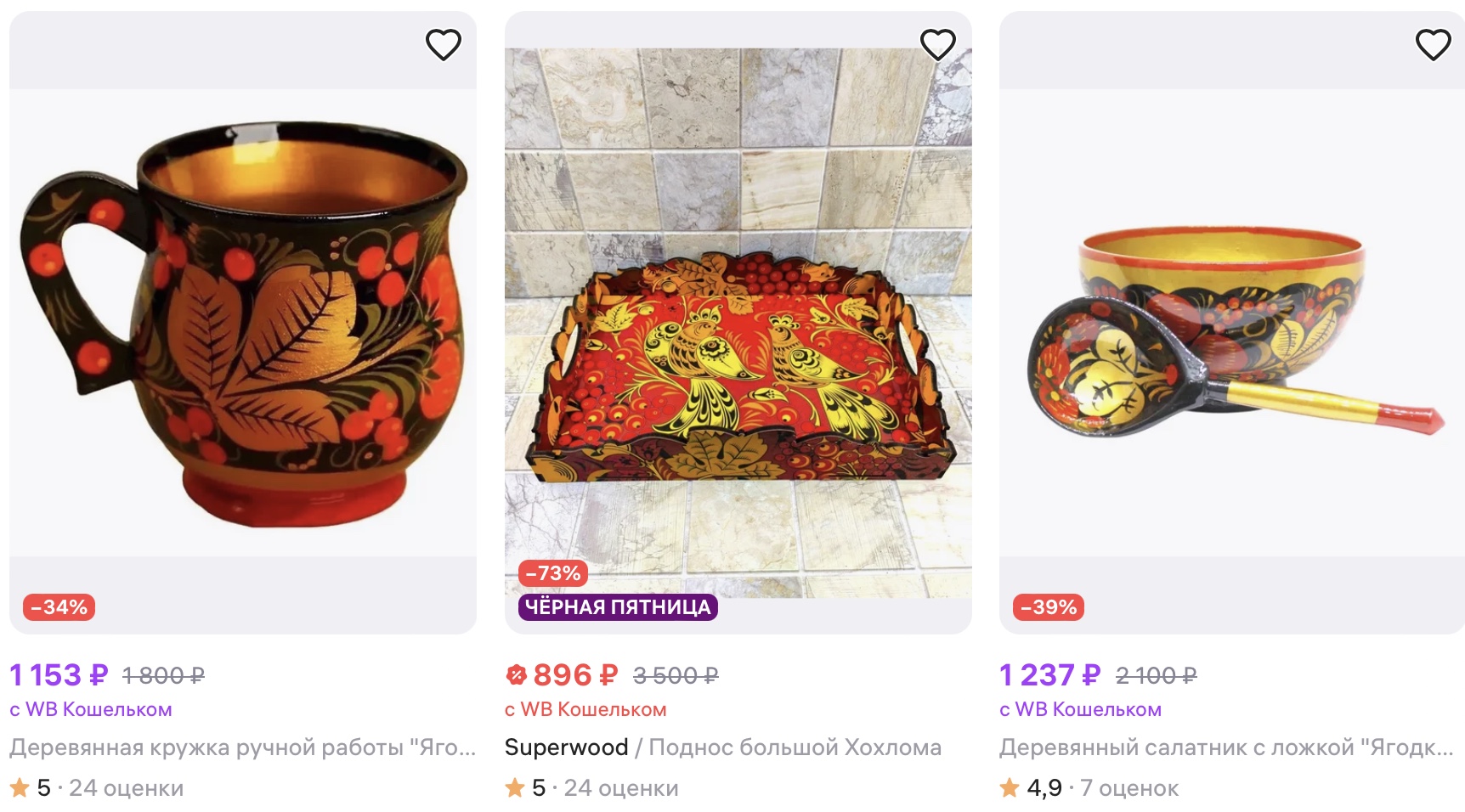
Task: Add the Khokhloma tray to favorites
Action: 938,45
